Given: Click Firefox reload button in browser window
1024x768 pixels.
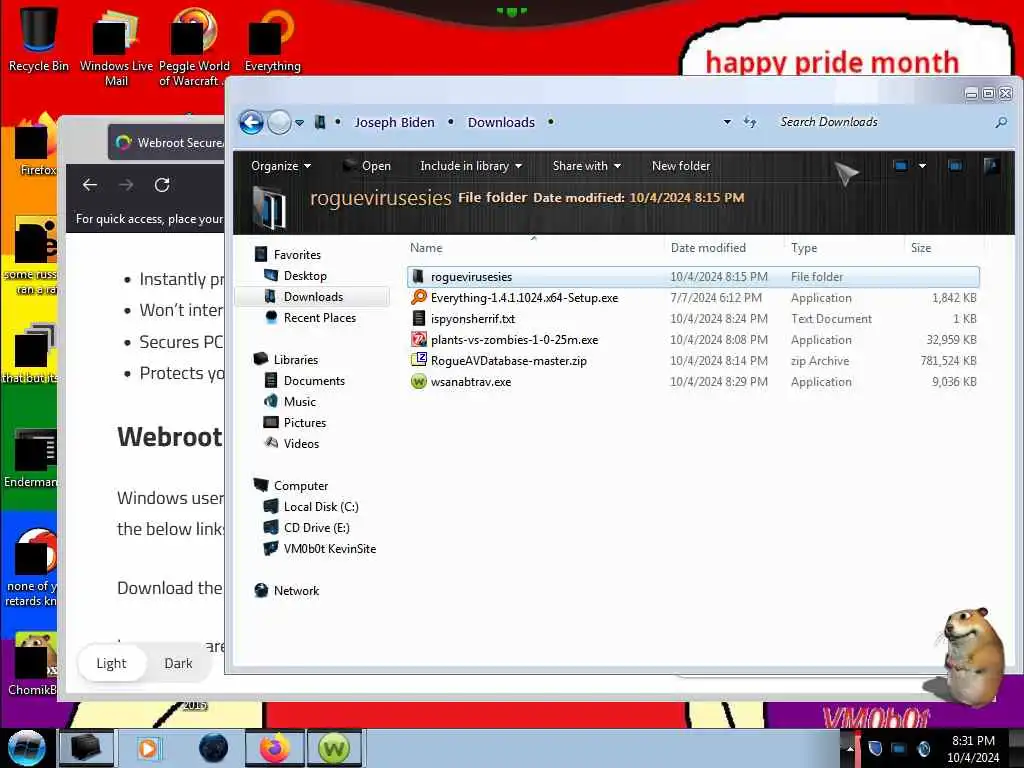Looking at the screenshot, I should [162, 185].
